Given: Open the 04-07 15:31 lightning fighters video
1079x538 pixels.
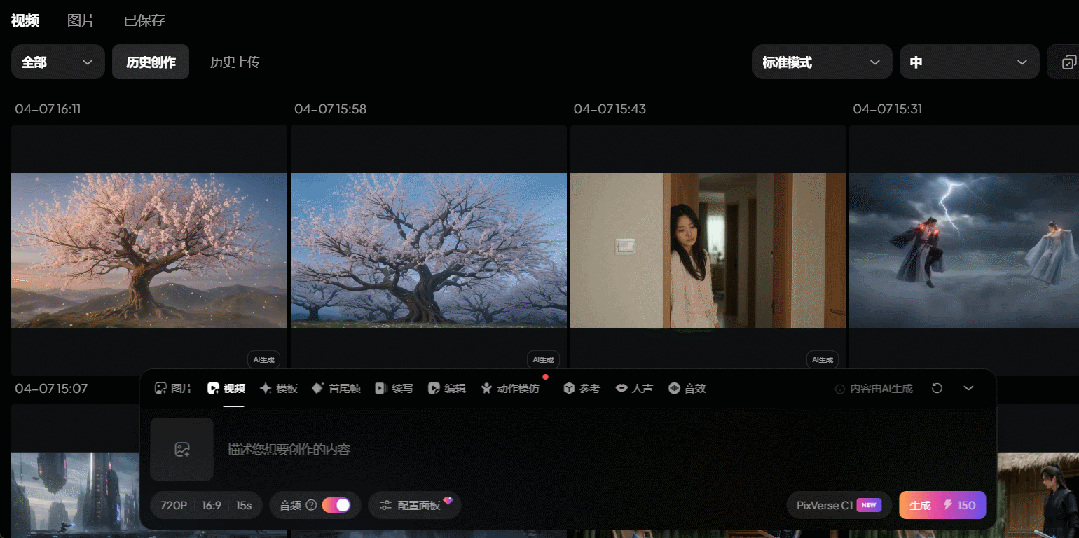Looking at the screenshot, I should 964,250.
